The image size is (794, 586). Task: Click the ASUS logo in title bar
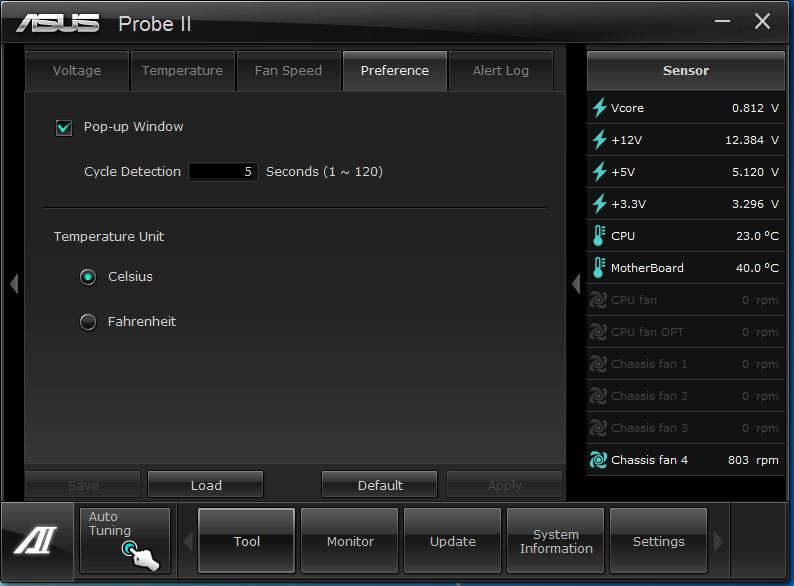click(x=58, y=23)
